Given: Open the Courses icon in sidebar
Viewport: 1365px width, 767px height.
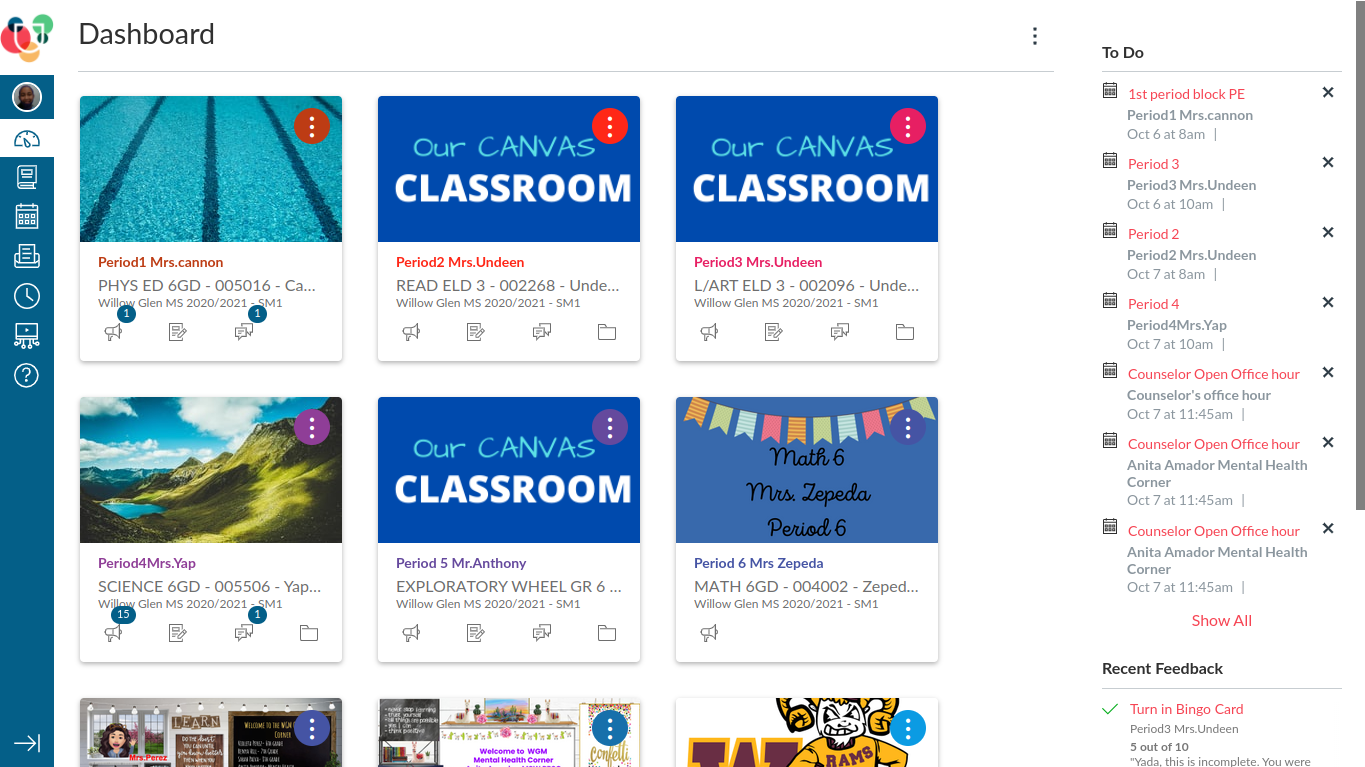Looking at the screenshot, I should (27, 178).
